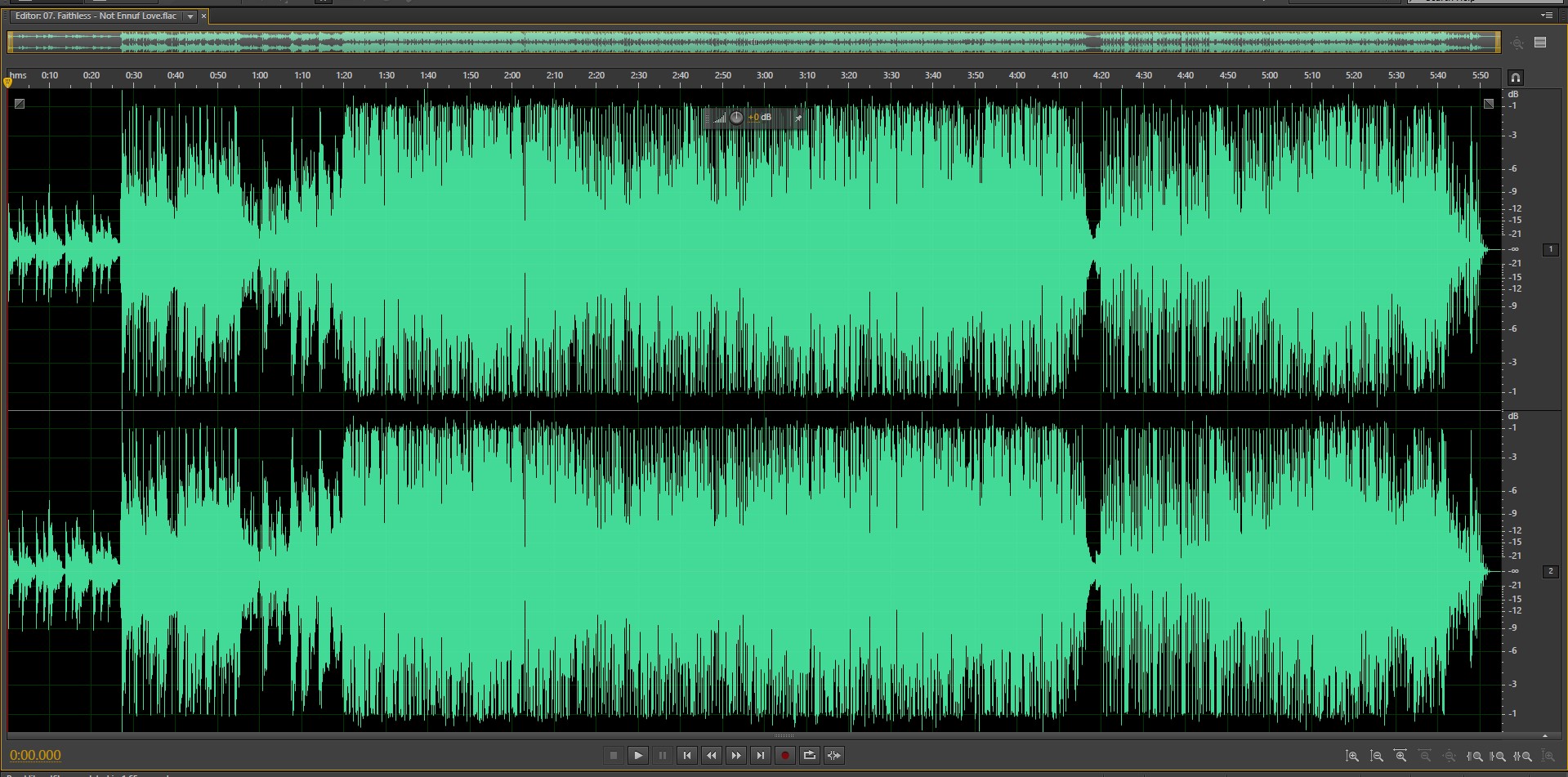
Task: Toggle snapping with the magnet icon
Action: [x=1515, y=78]
